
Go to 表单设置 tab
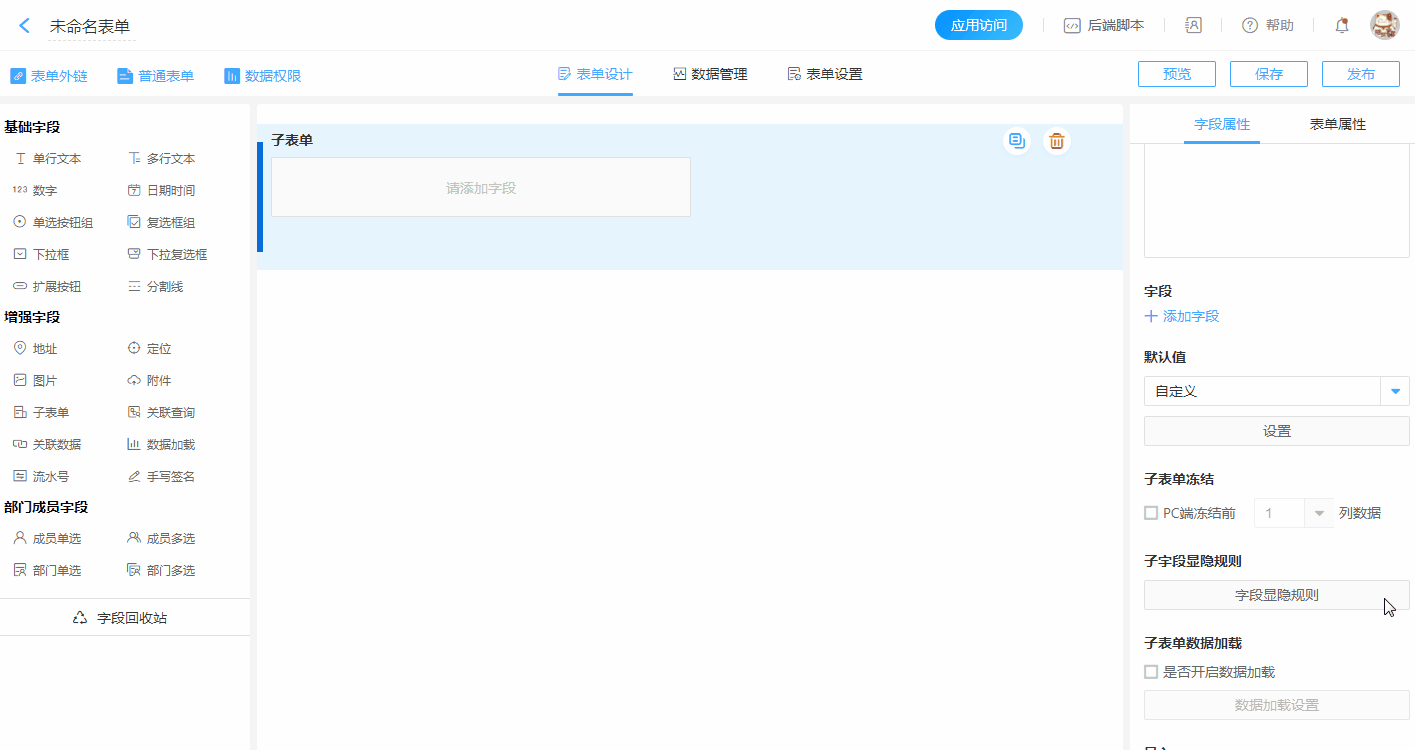pos(824,74)
